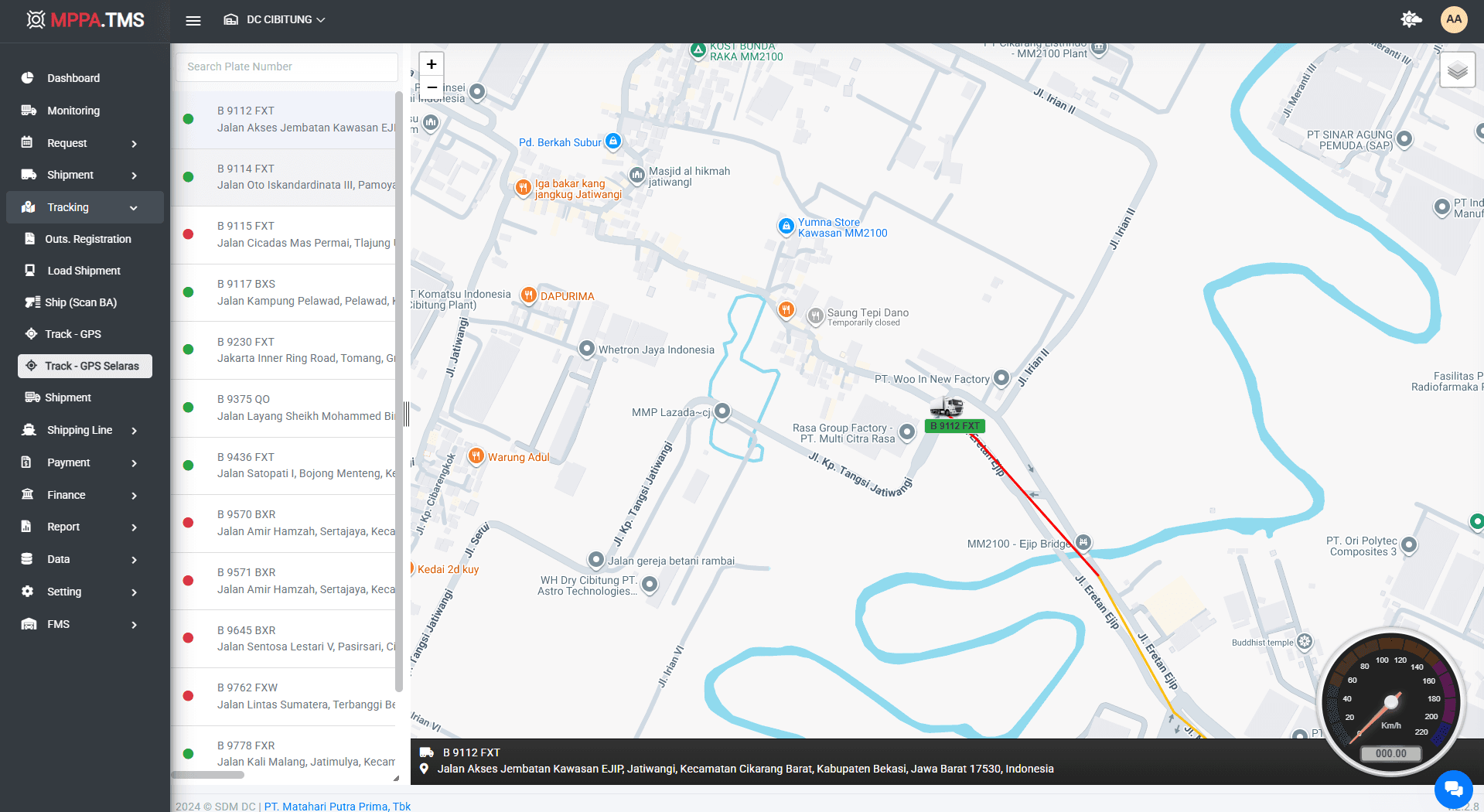Open Ship (Scan BA) submenu item

[x=81, y=302]
